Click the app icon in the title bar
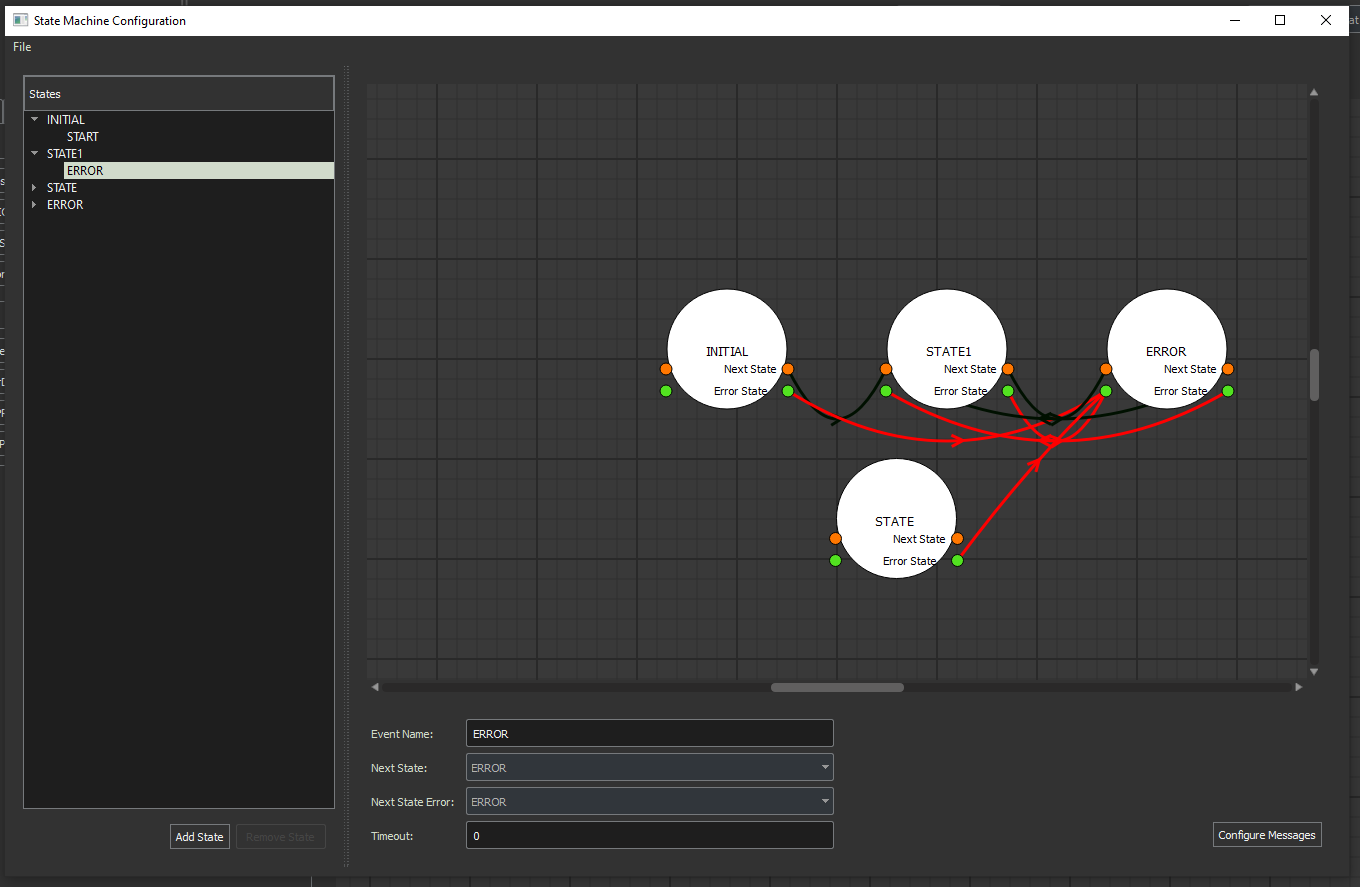1360x887 pixels. pos(20,20)
